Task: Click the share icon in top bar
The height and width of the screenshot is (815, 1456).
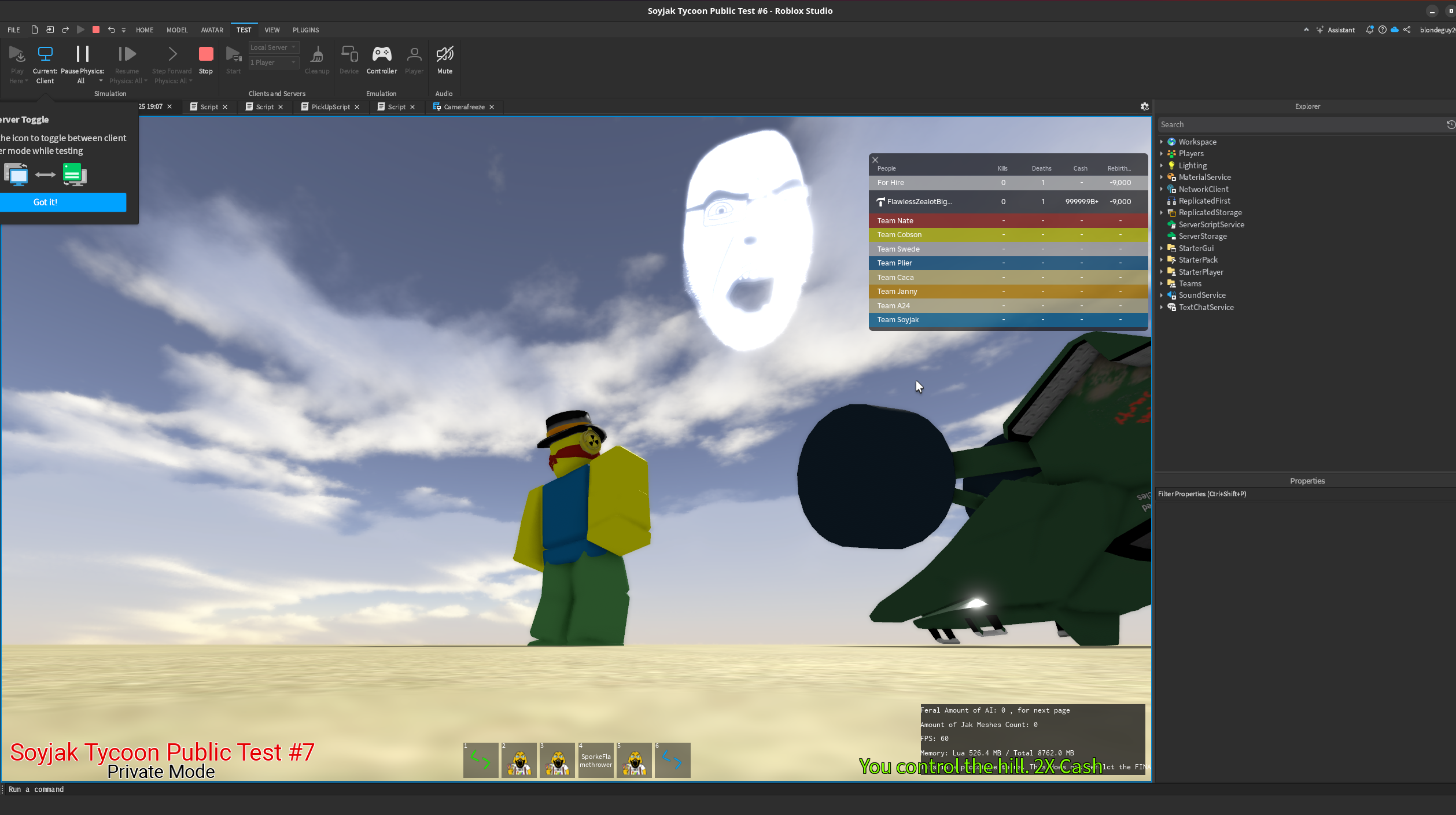Action: 1407,29
